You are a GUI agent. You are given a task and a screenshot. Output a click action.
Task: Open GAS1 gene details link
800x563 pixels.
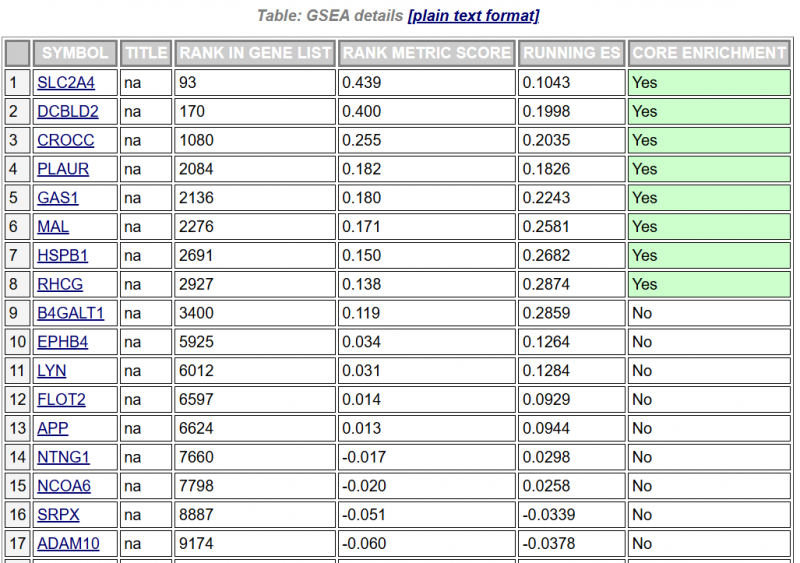pos(58,198)
